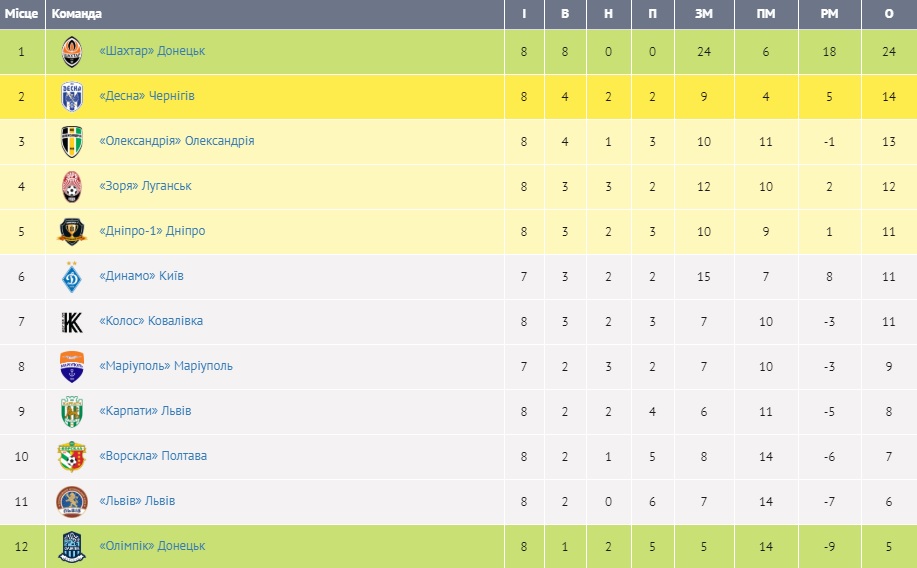Click the «РМ» goal difference header

tap(828, 14)
